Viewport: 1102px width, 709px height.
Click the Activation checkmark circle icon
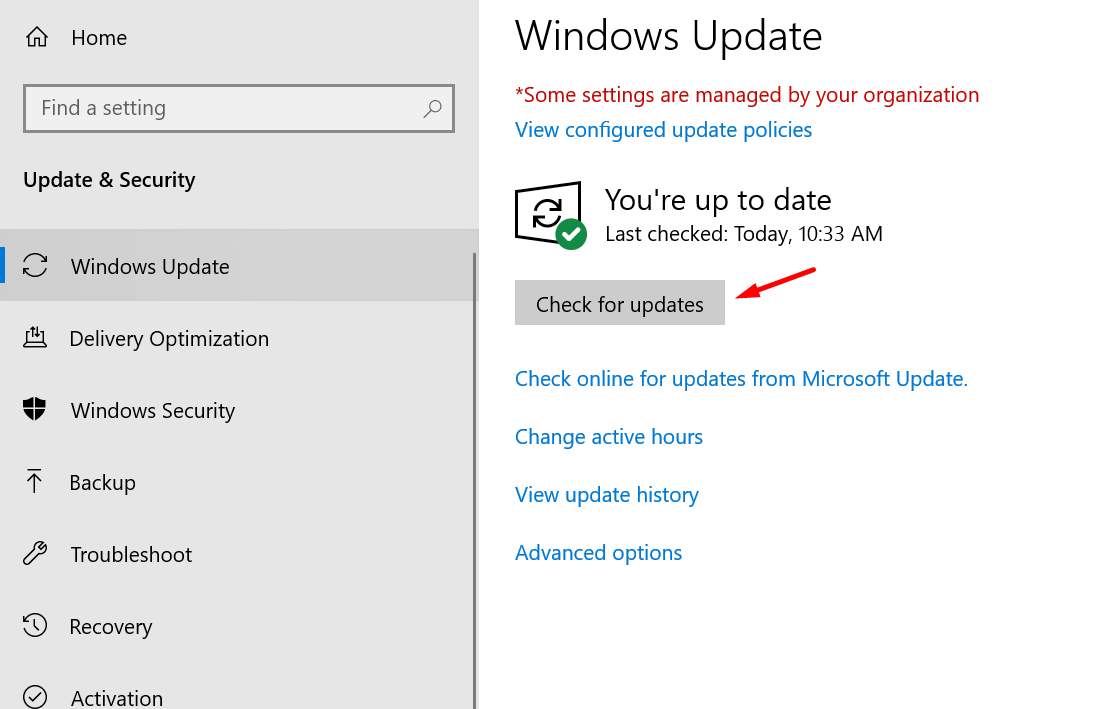pyautogui.click(x=35, y=697)
